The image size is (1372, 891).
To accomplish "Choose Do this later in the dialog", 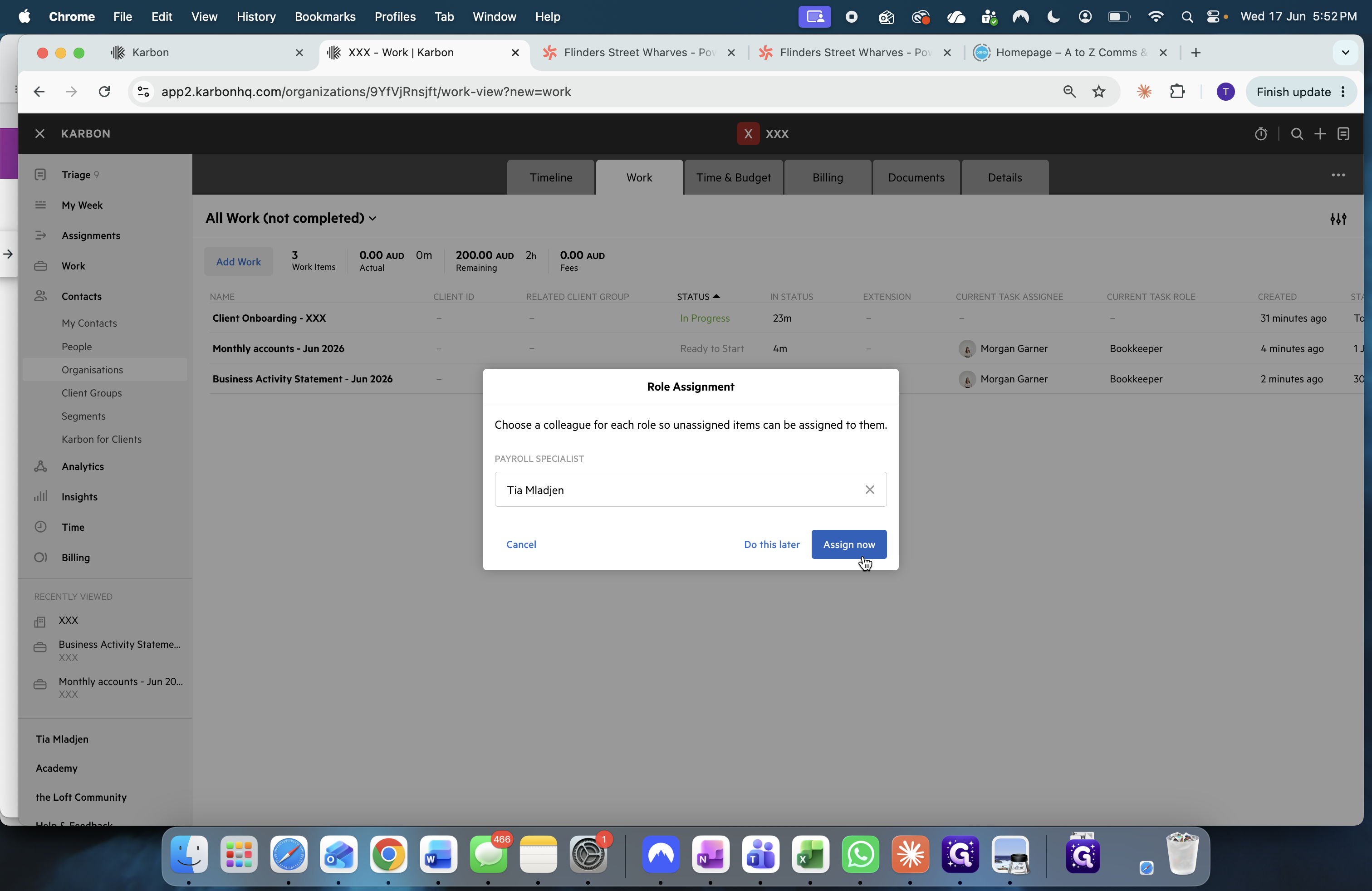I will tap(771, 544).
